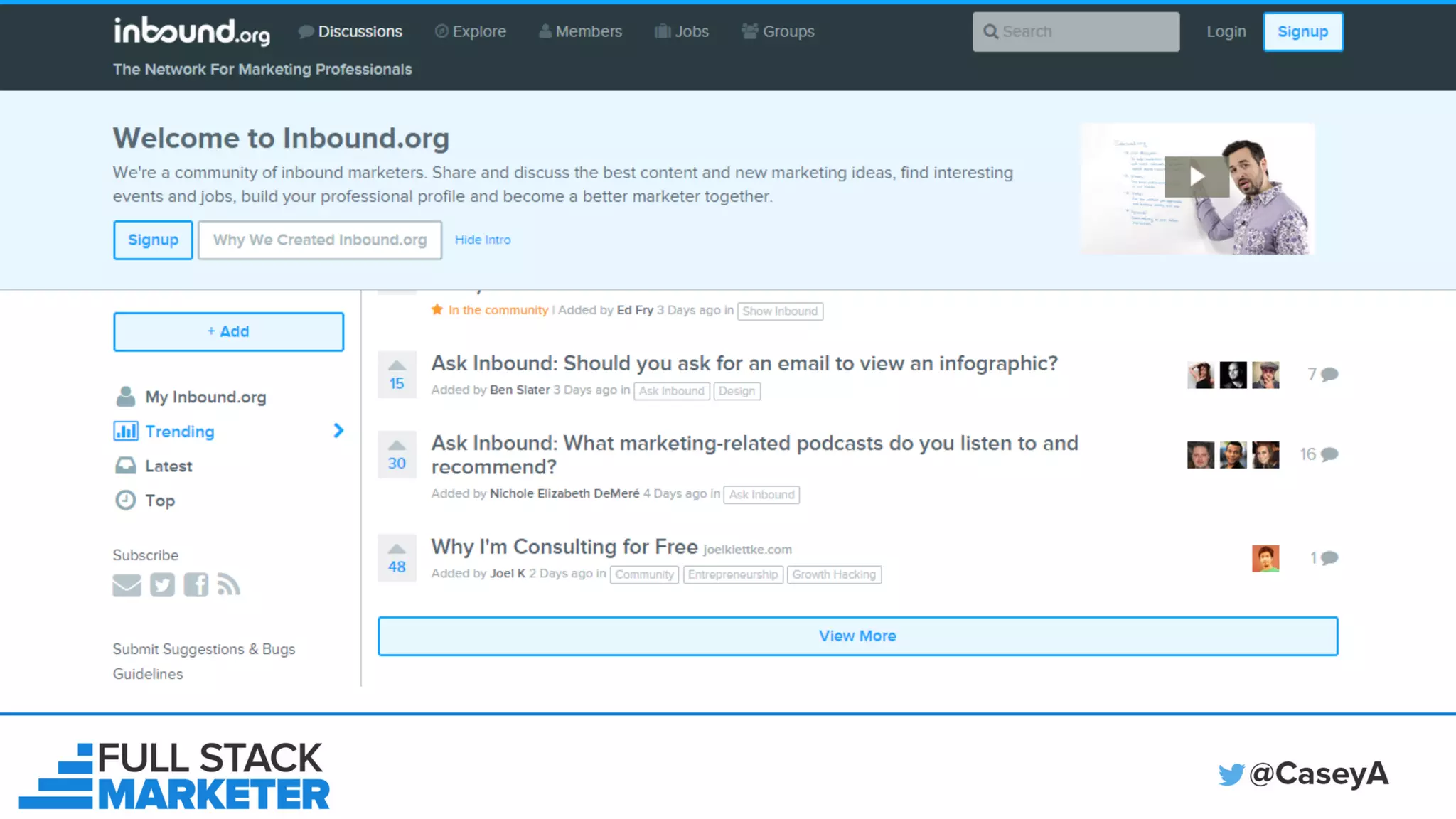The width and height of the screenshot is (1456, 819).
Task: Click the email subscribe envelope icon
Action: coord(127,585)
